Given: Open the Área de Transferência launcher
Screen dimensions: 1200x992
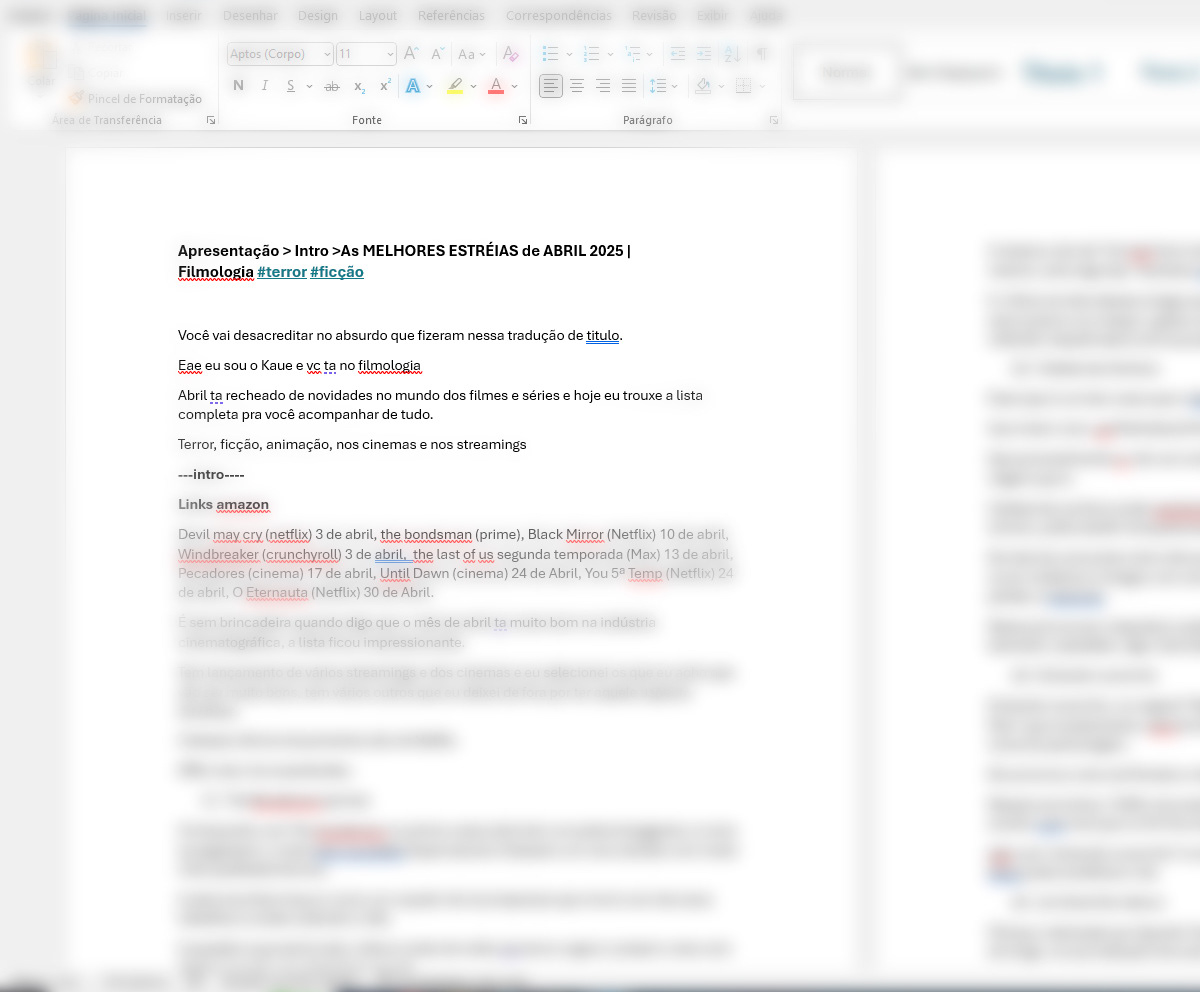Looking at the screenshot, I should pos(211,120).
